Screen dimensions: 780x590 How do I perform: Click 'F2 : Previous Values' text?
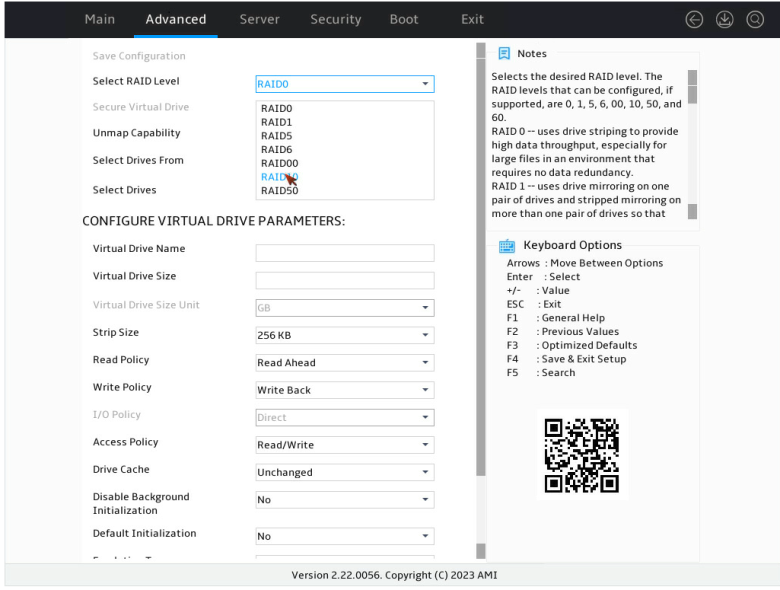(563, 332)
